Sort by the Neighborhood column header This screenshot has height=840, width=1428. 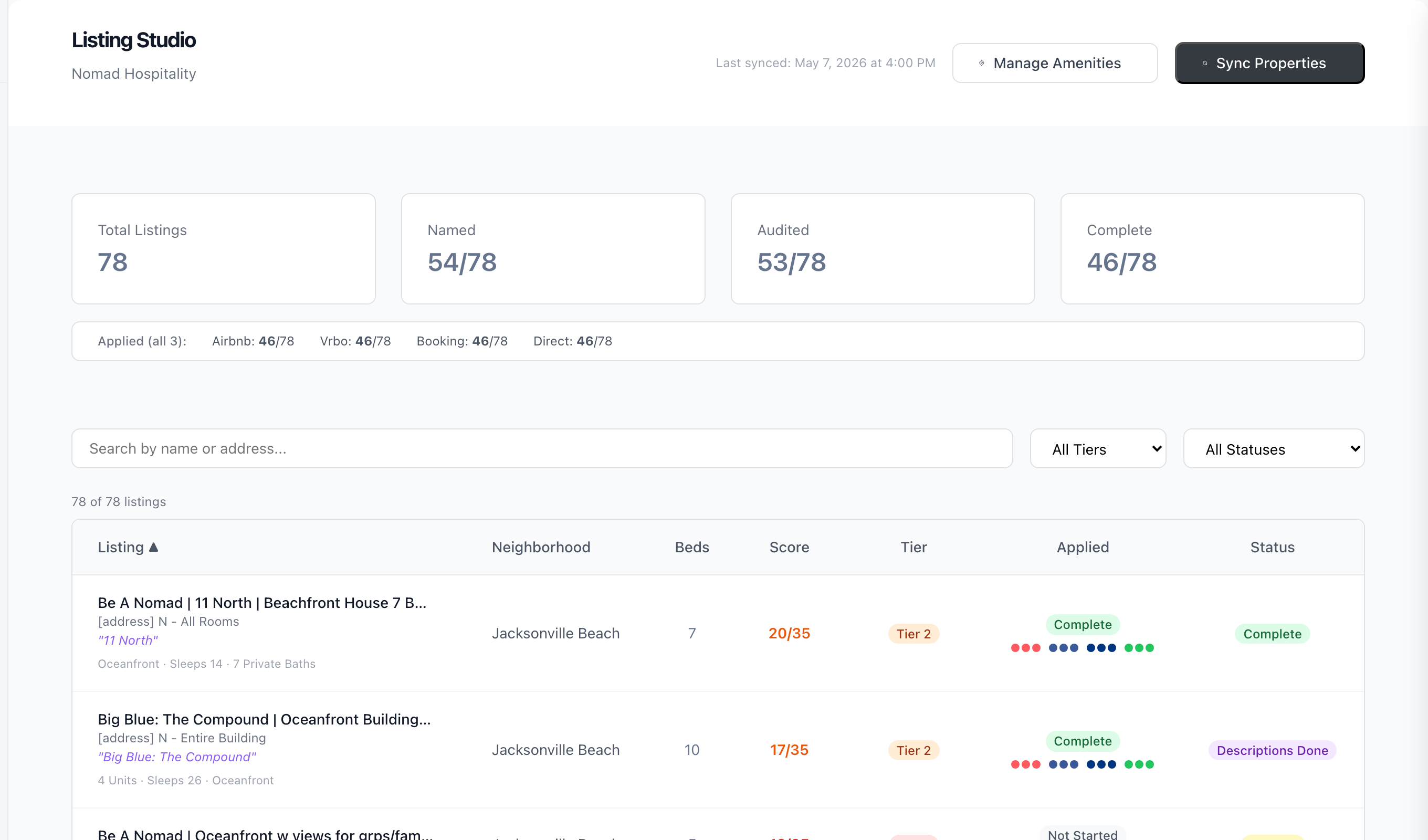click(x=541, y=547)
